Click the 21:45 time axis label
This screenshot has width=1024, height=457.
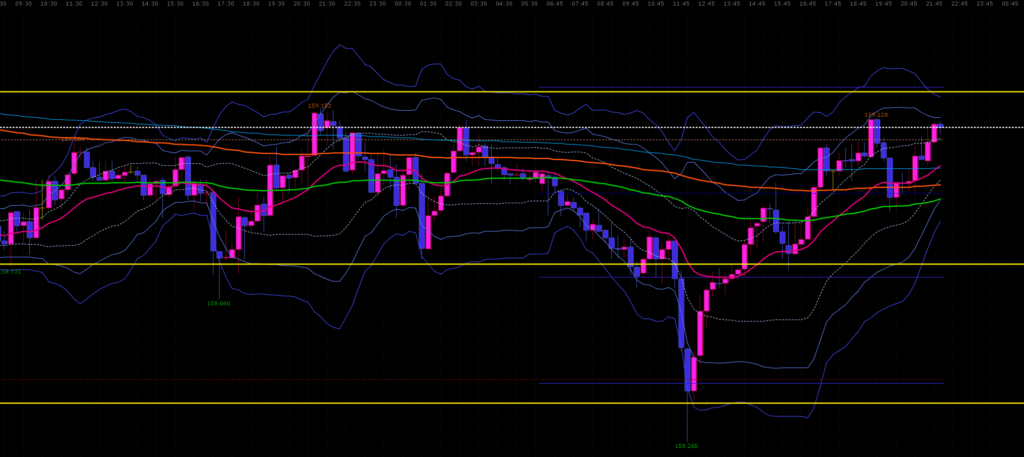tap(934, 4)
